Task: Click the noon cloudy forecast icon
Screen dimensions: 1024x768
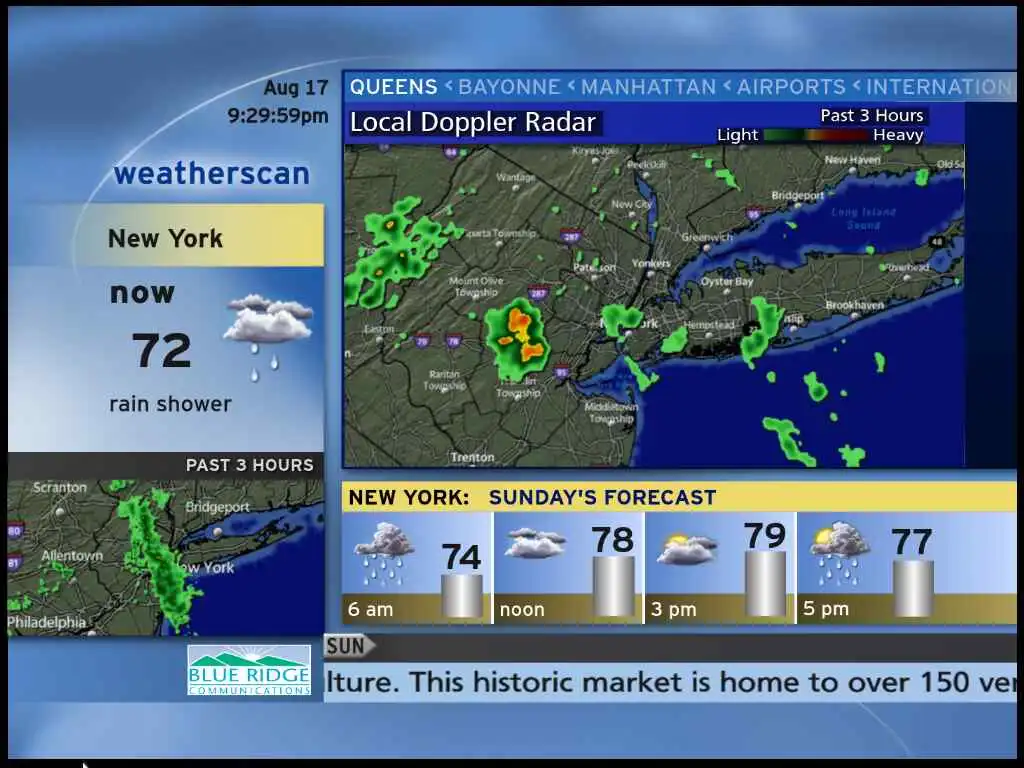Action: tap(536, 543)
